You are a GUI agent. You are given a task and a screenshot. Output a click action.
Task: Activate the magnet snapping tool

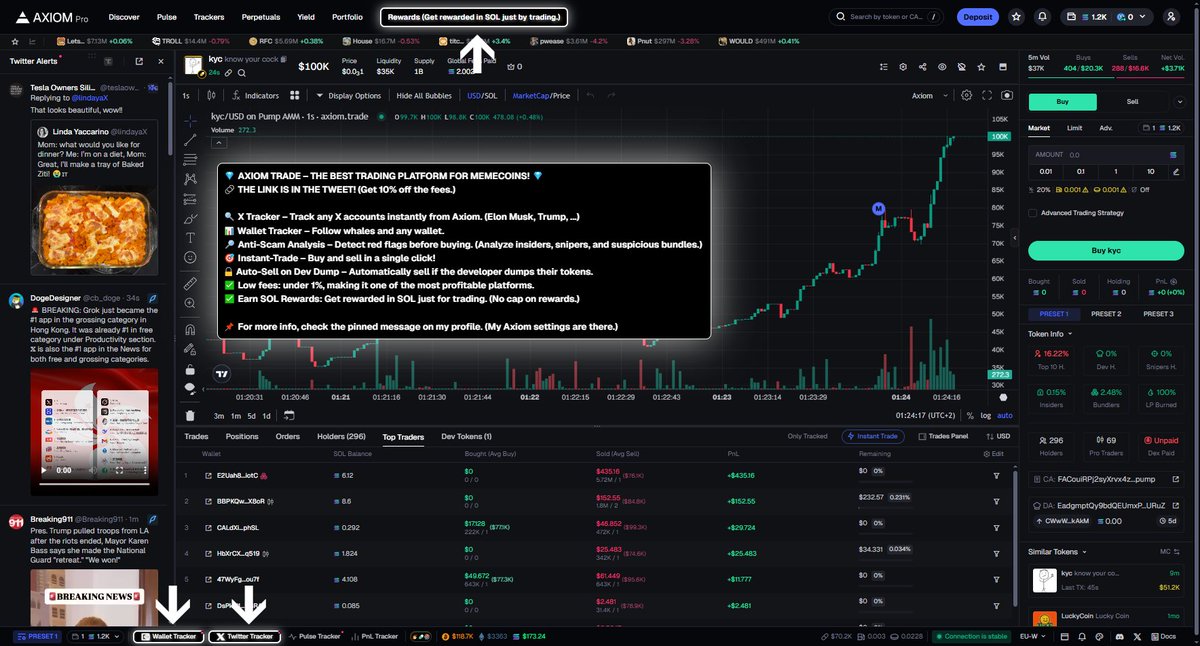[190, 330]
